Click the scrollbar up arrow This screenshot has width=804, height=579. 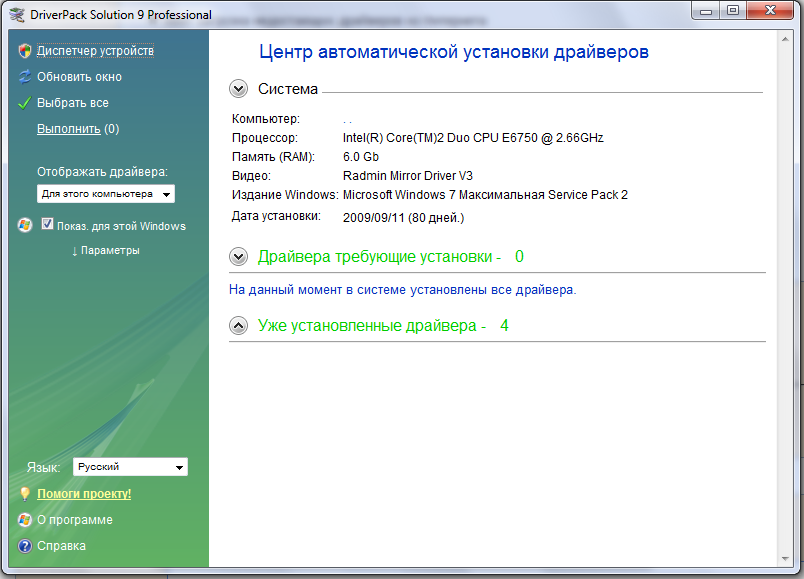(785, 39)
